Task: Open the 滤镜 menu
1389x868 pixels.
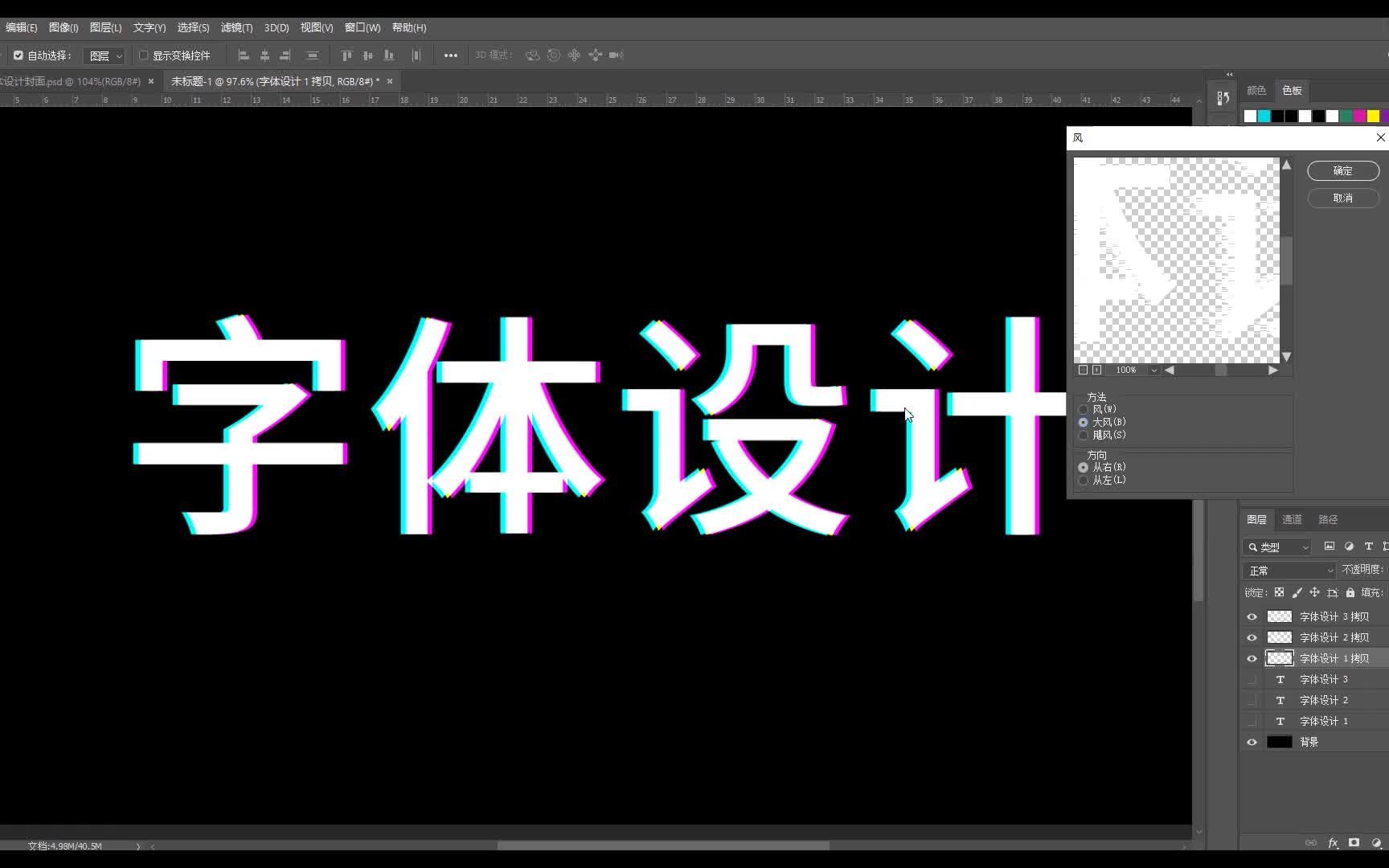Action: [x=236, y=27]
